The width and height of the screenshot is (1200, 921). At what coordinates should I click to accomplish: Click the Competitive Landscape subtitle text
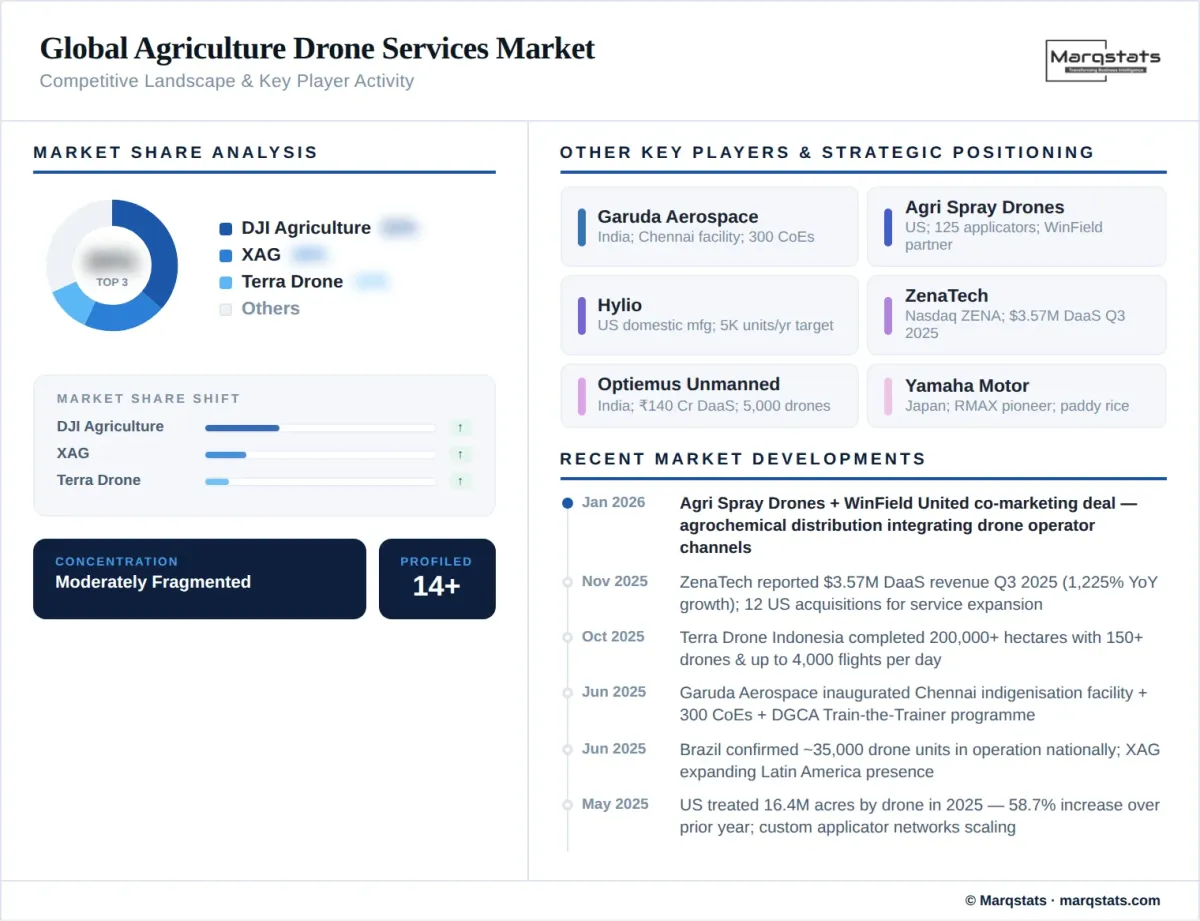click(x=227, y=81)
